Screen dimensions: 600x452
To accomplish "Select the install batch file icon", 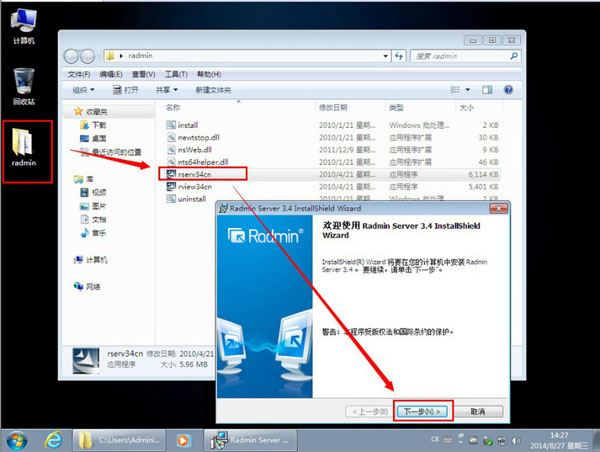I will [171, 125].
